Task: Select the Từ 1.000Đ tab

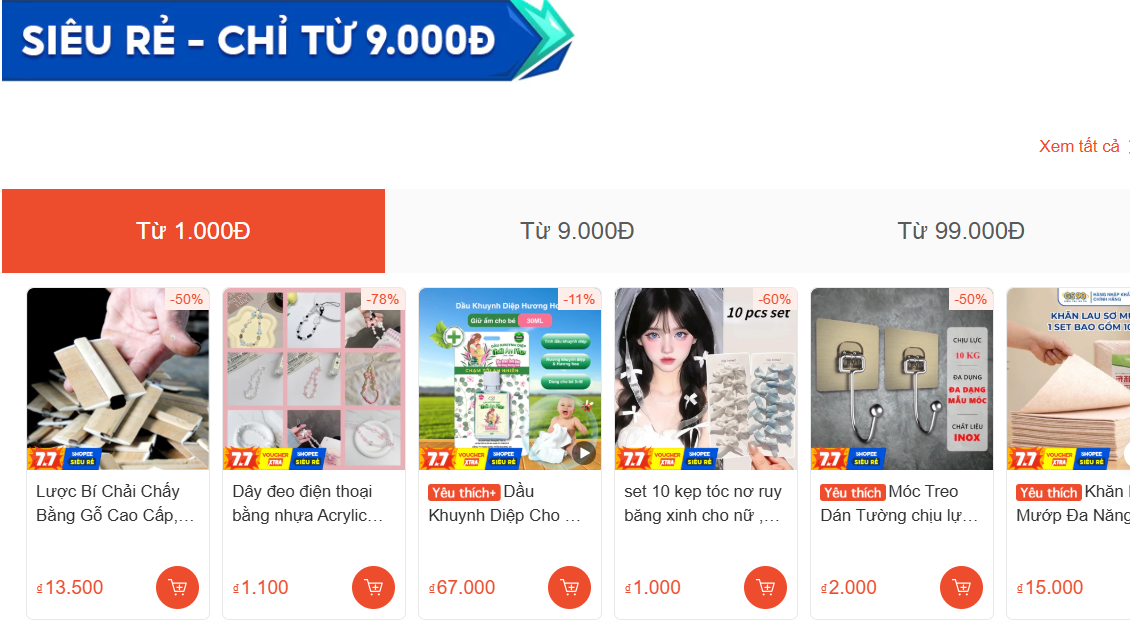Action: click(193, 231)
